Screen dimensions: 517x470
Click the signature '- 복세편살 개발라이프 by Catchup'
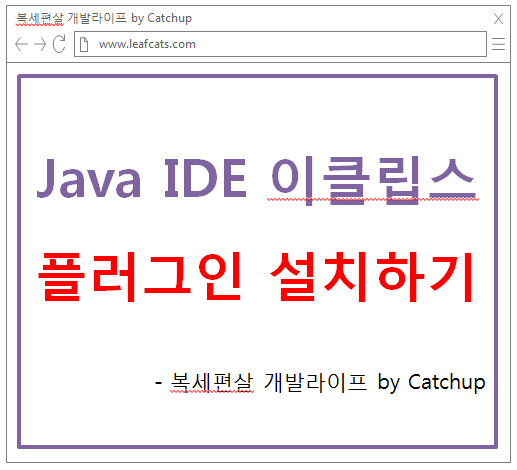pos(320,382)
